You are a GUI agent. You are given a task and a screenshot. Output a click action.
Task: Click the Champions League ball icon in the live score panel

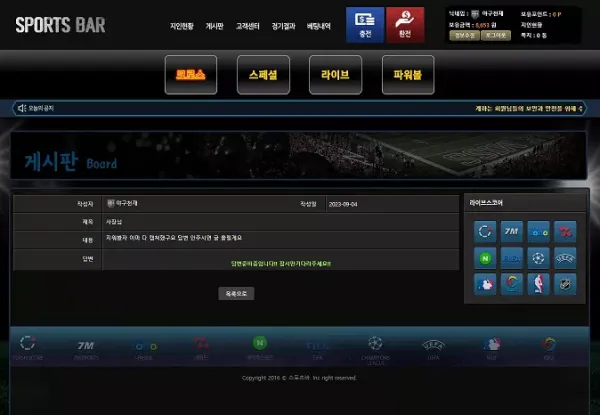(538, 258)
